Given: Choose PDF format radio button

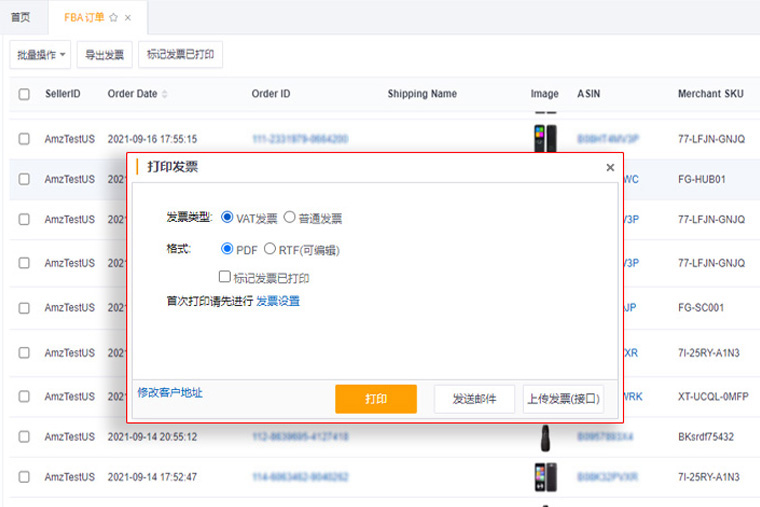Looking at the screenshot, I should tap(227, 249).
